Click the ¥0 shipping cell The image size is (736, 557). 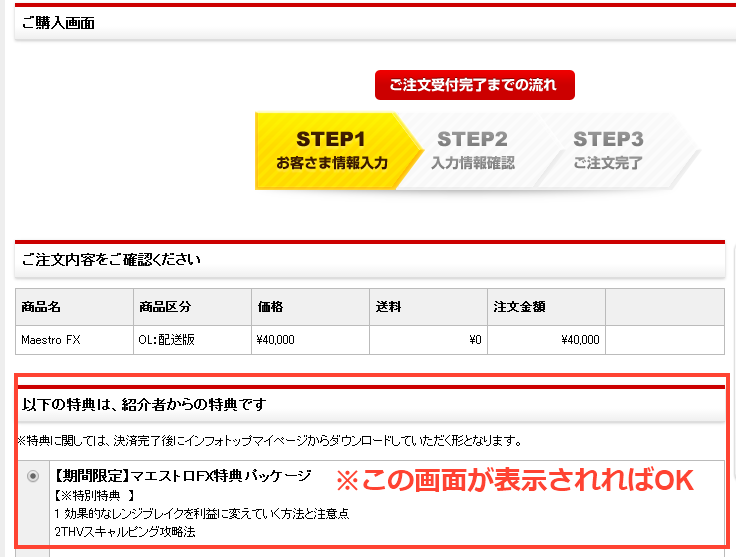pos(428,340)
